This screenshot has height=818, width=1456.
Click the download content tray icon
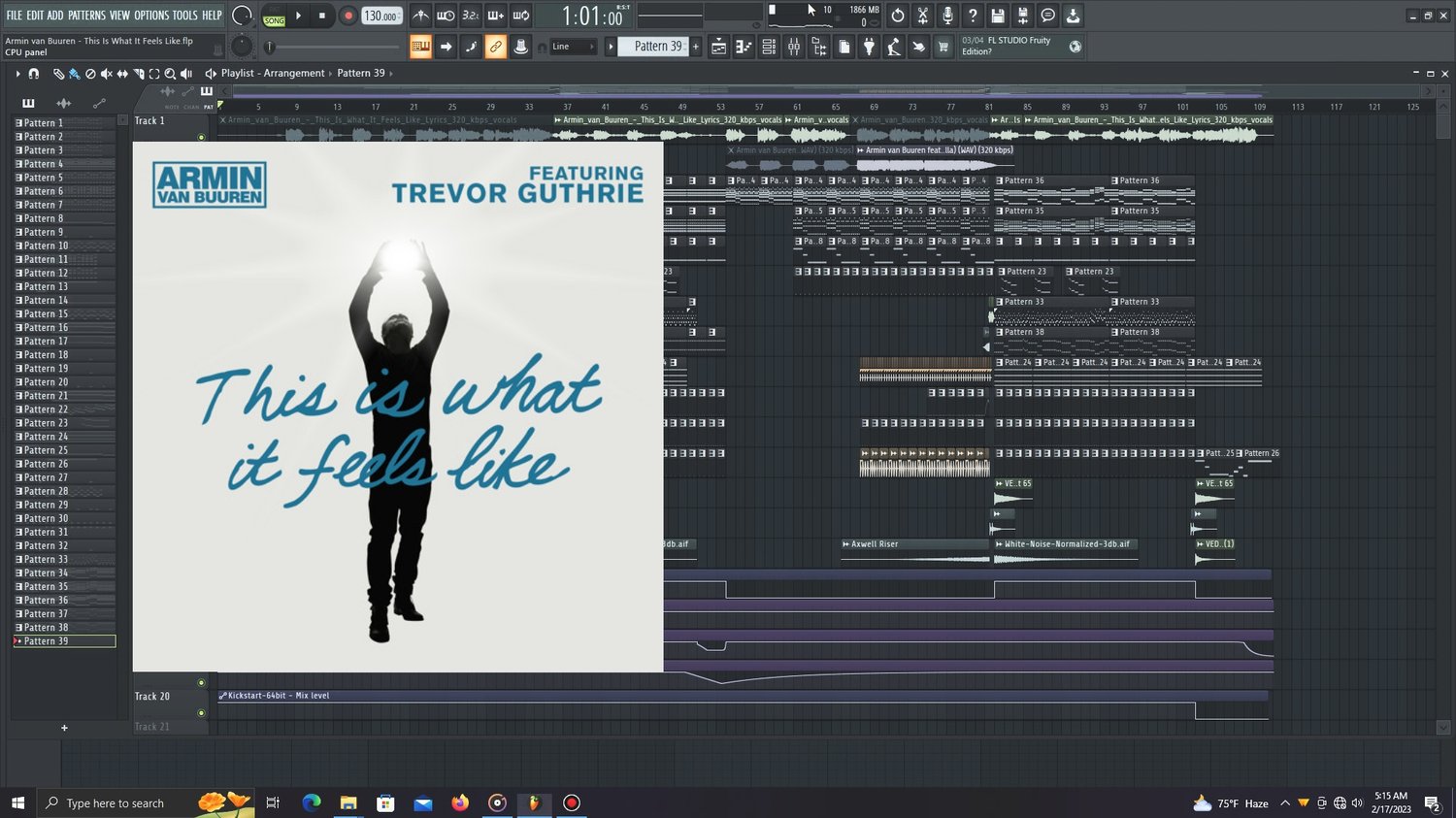click(1073, 16)
